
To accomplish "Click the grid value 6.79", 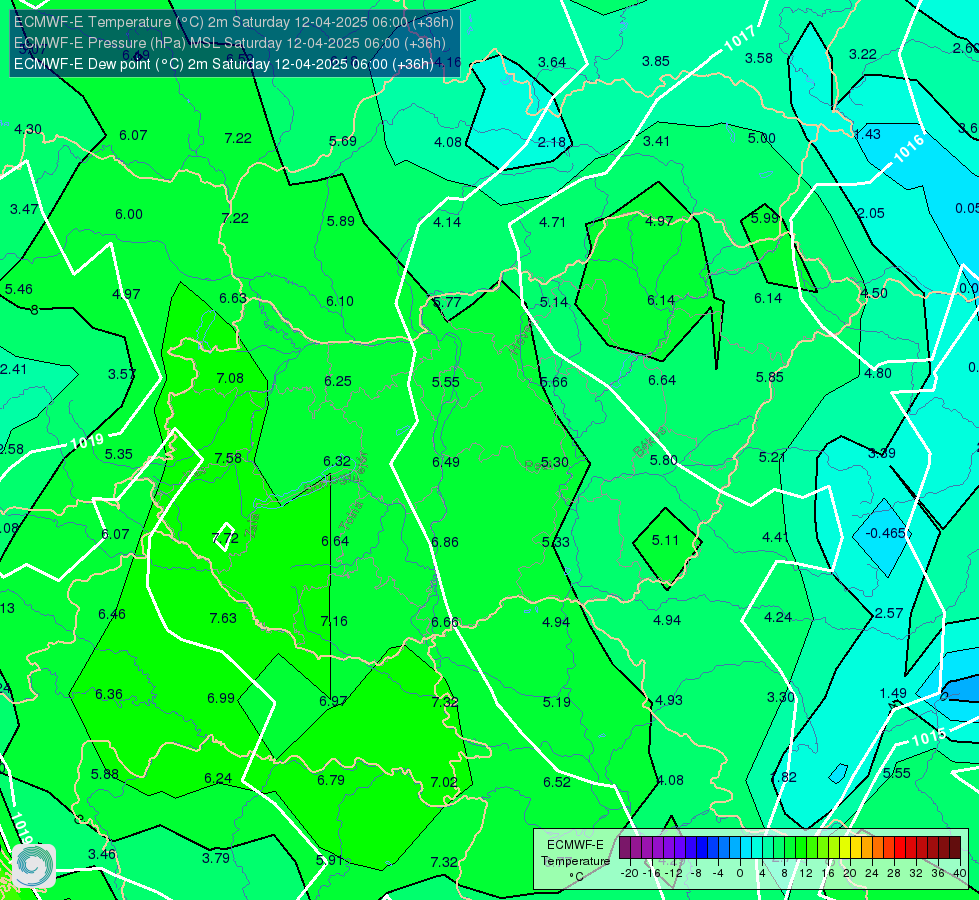I will pyautogui.click(x=331, y=780).
